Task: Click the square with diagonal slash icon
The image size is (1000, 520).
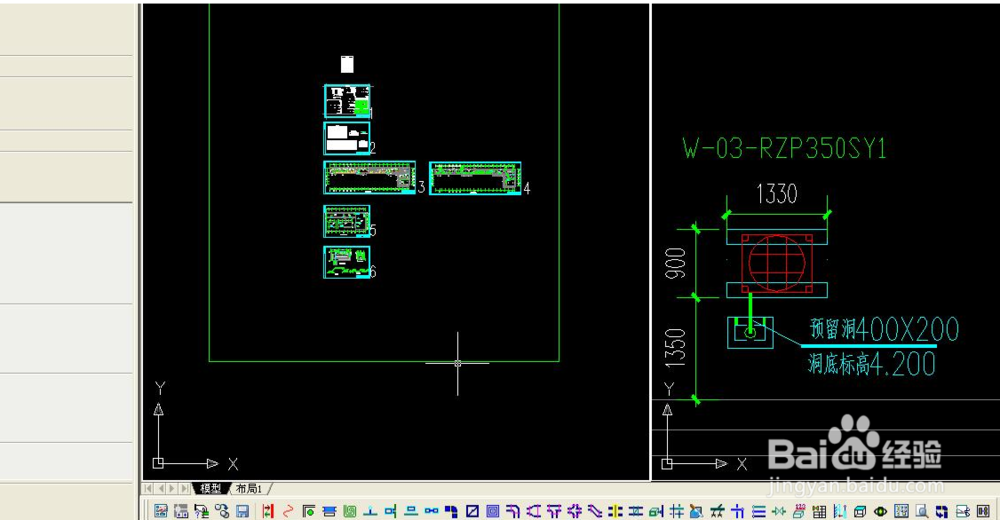Action: point(472,511)
